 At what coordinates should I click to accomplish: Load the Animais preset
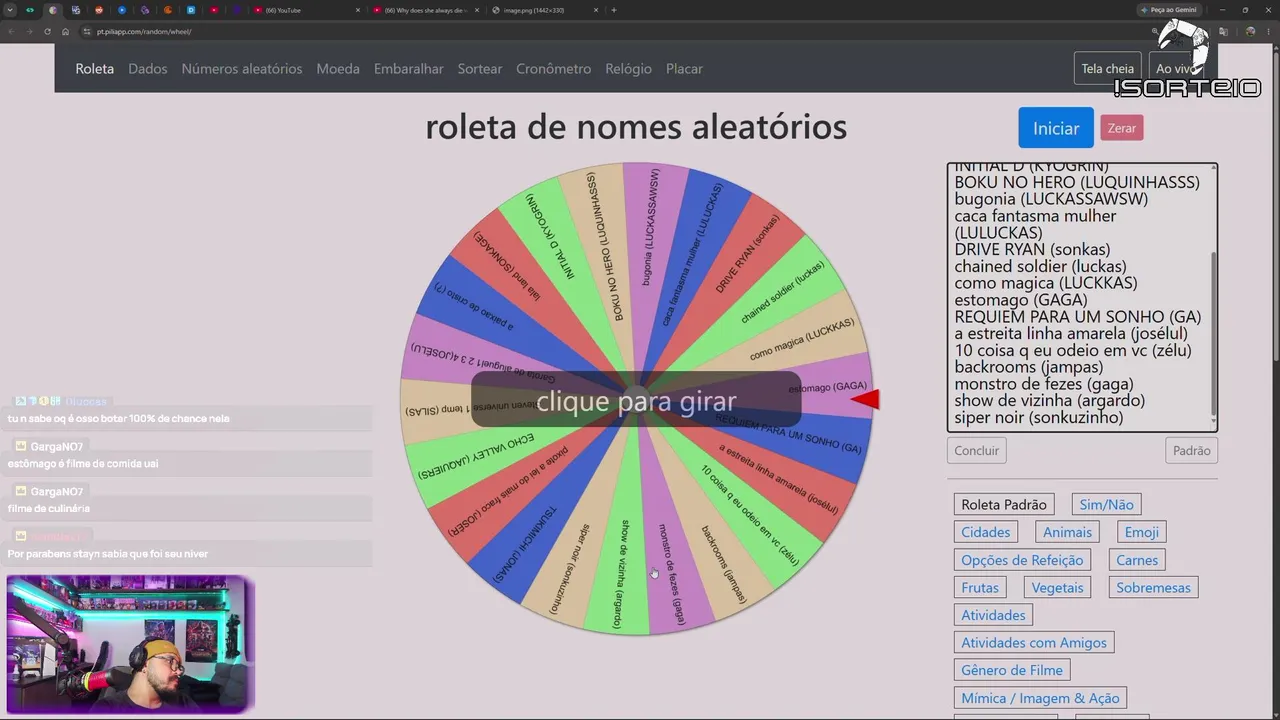[x=1068, y=532]
